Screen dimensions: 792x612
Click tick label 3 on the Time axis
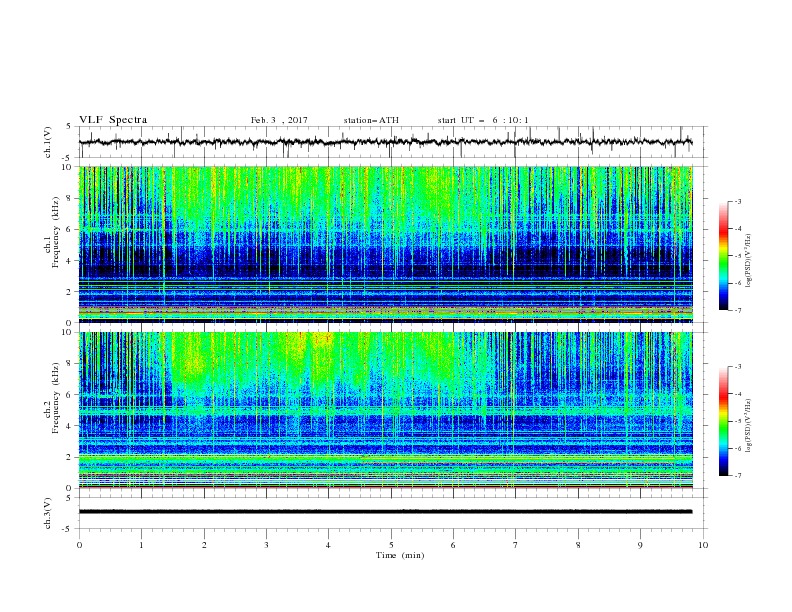click(x=266, y=545)
